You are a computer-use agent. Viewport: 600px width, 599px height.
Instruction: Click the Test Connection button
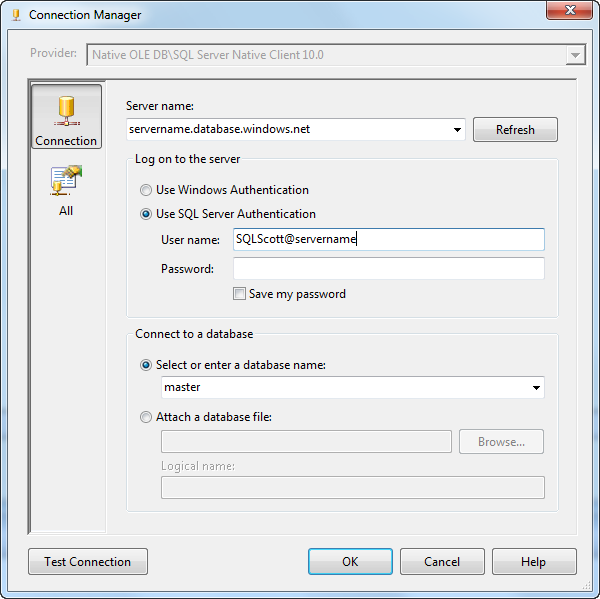(x=88, y=561)
